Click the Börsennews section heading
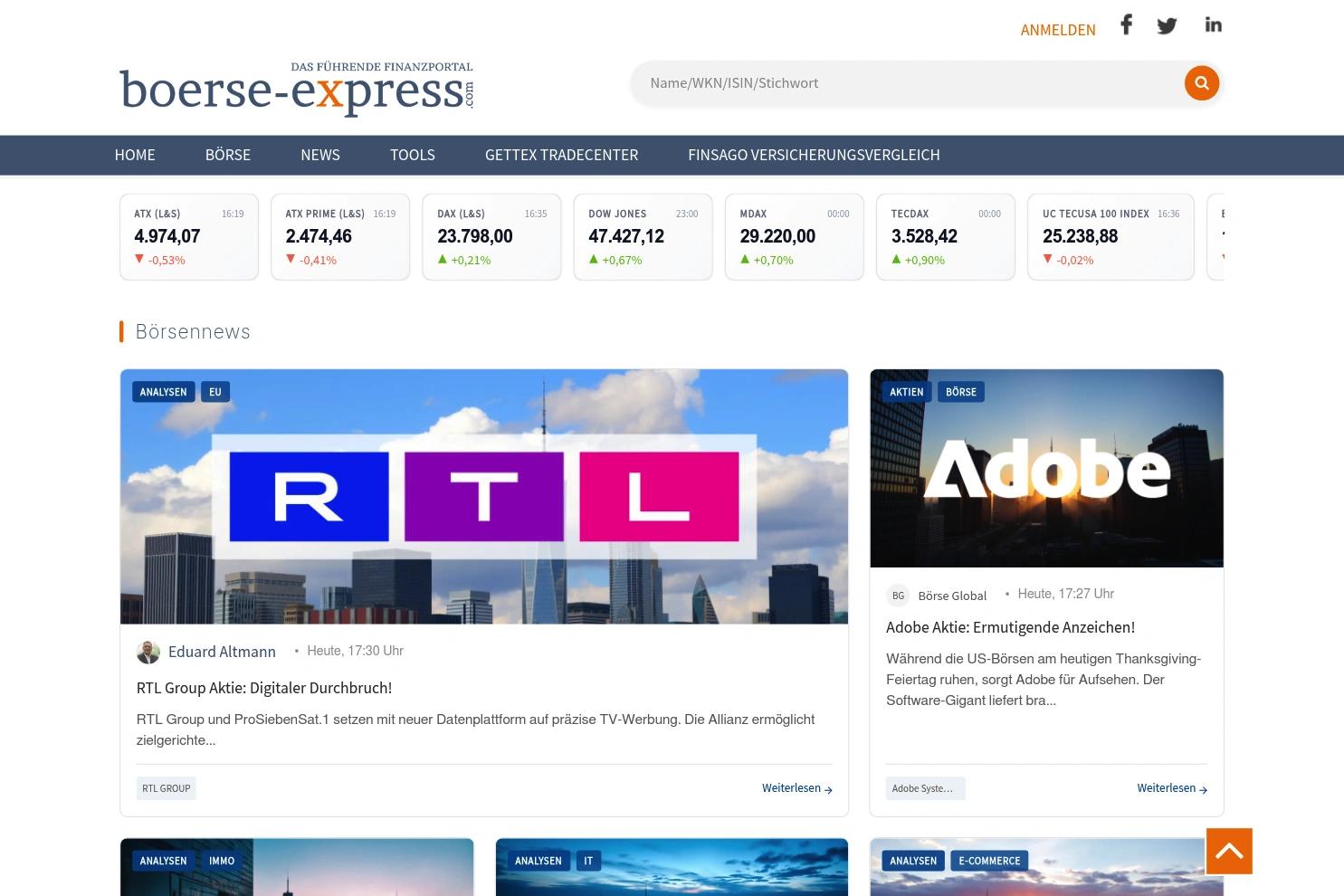The height and width of the screenshot is (896, 1344). (193, 331)
